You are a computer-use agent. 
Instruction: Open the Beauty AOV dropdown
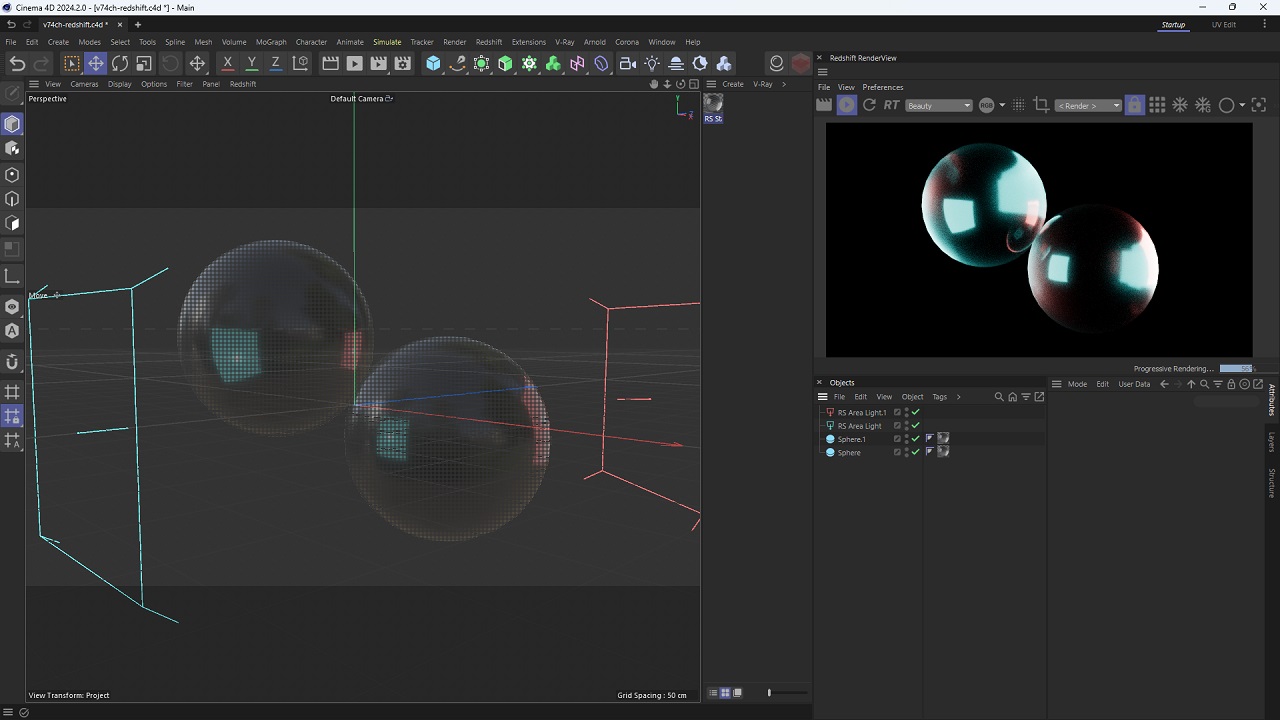pos(938,106)
